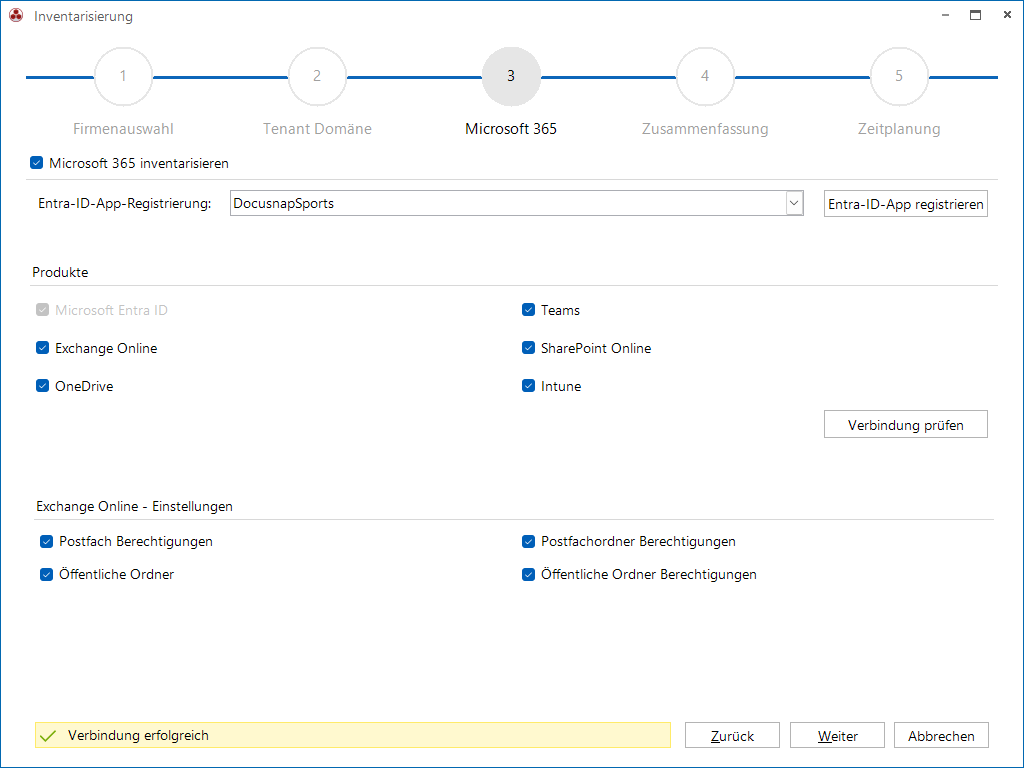Select step 3 Microsoft 365 circle
Viewport: 1024px width, 768px height.
click(x=511, y=76)
